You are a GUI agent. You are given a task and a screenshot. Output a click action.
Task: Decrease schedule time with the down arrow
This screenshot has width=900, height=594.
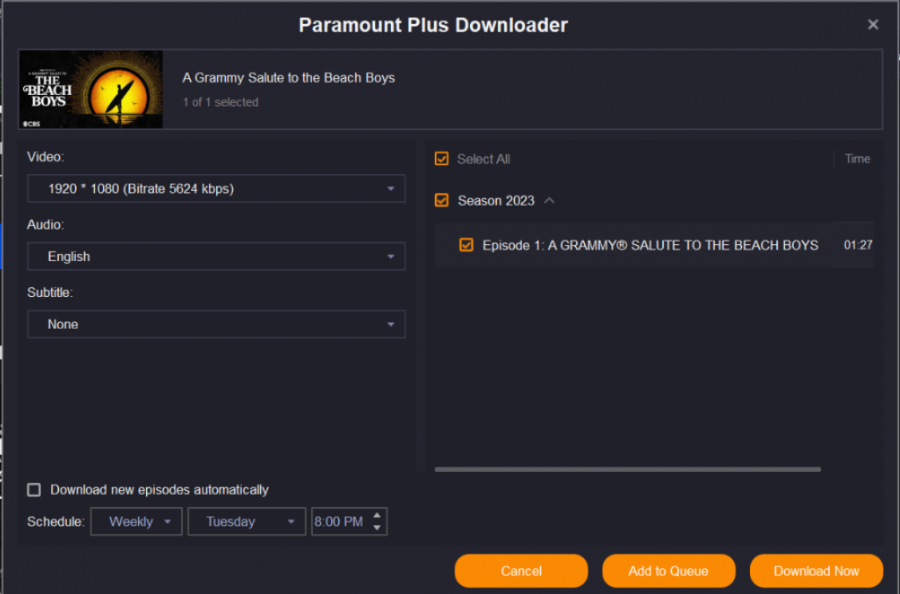[377, 528]
